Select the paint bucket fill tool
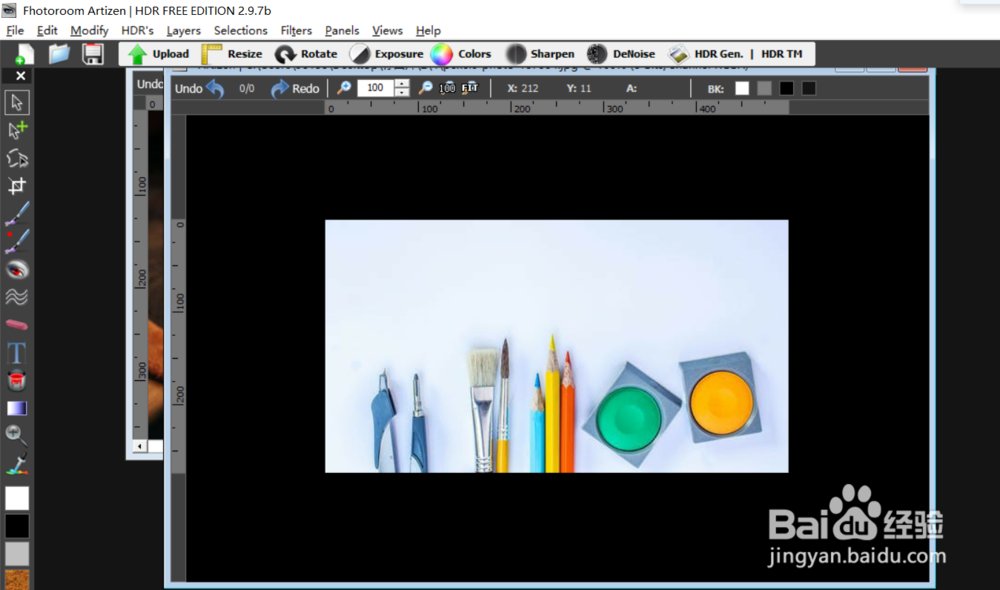 click(x=17, y=380)
